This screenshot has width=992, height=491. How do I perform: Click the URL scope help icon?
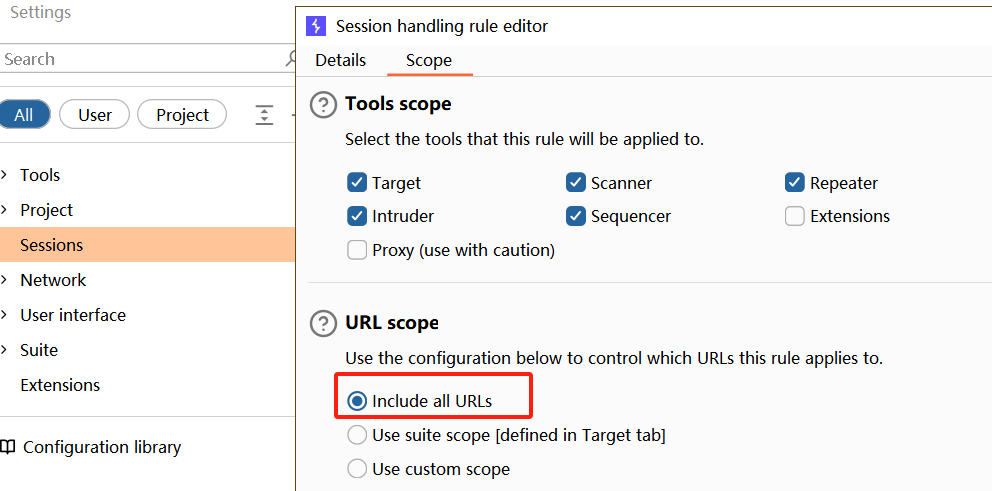[323, 323]
